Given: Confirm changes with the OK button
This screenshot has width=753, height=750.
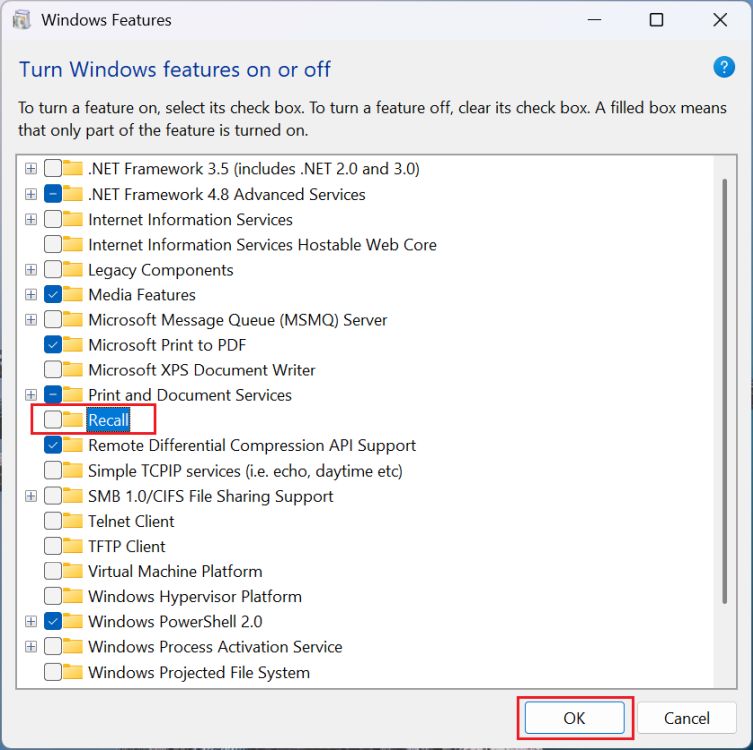Looking at the screenshot, I should [574, 718].
